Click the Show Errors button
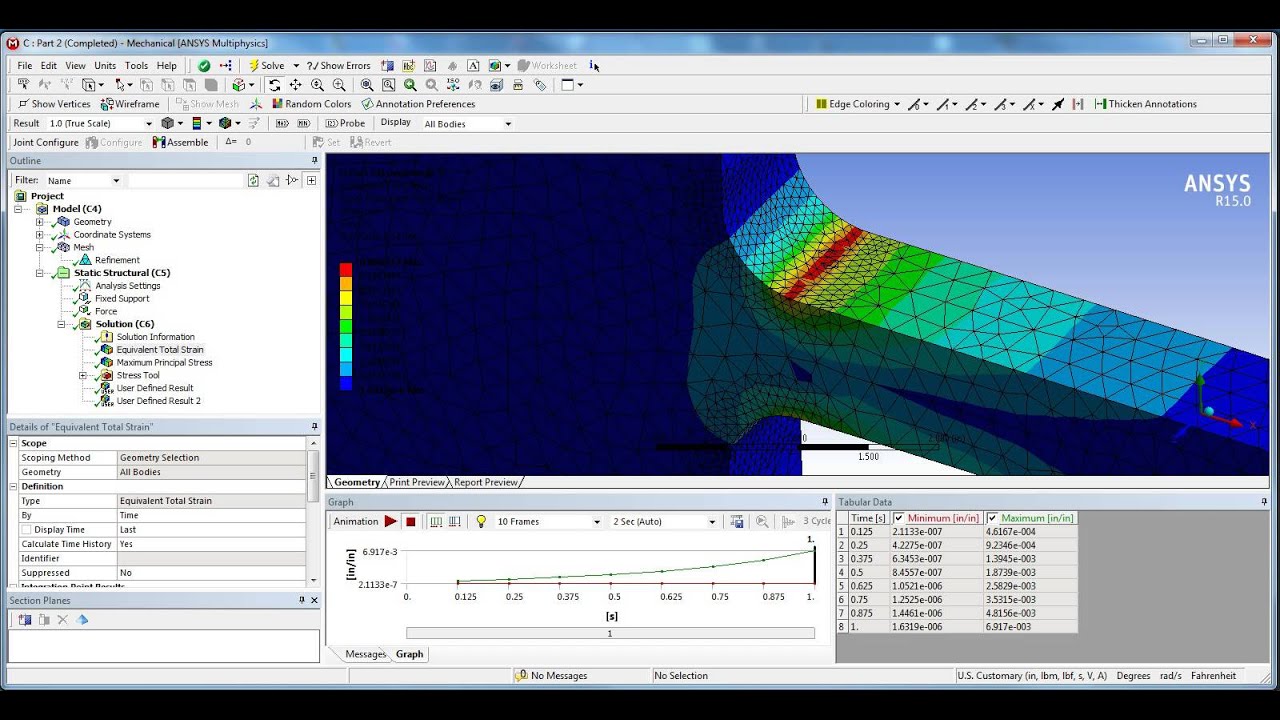Screen dimensions: 1280x720 point(339,66)
